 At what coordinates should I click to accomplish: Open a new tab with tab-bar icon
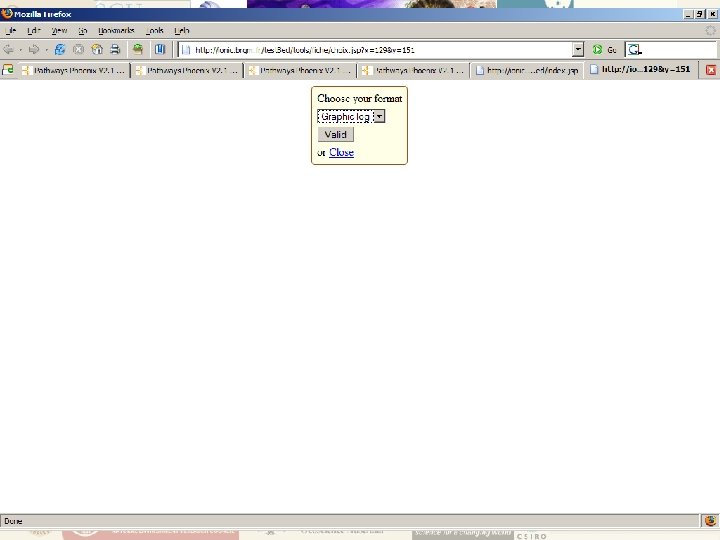coord(8,70)
